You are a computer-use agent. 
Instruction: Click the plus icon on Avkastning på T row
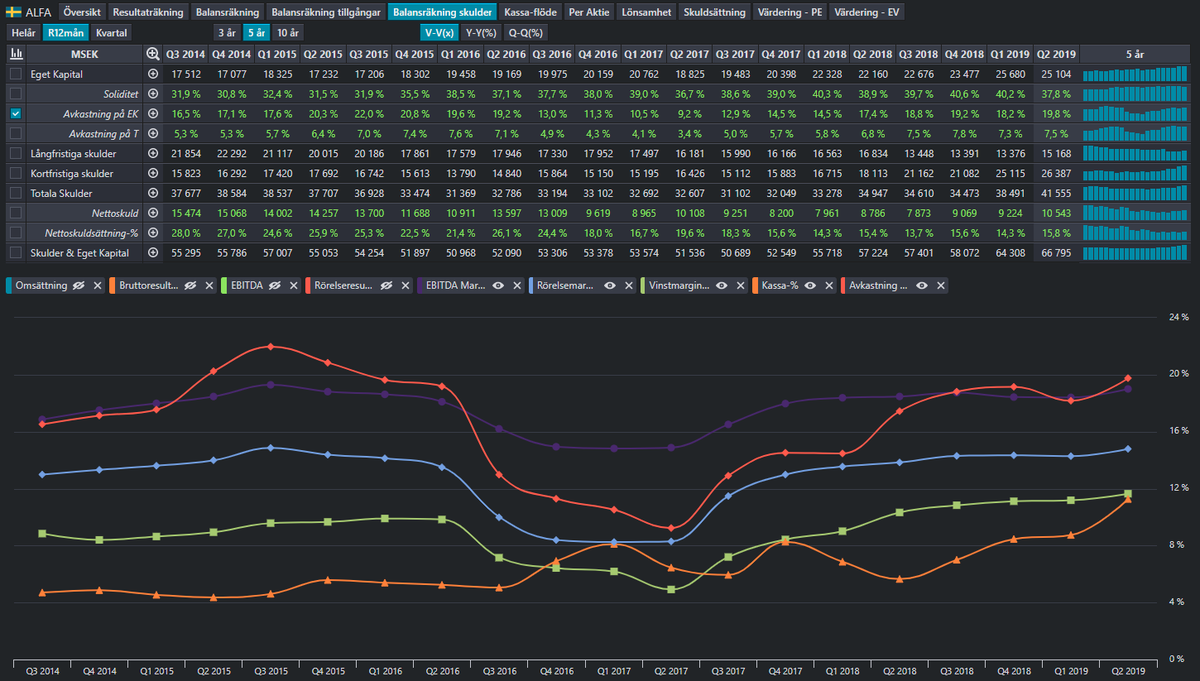click(153, 133)
